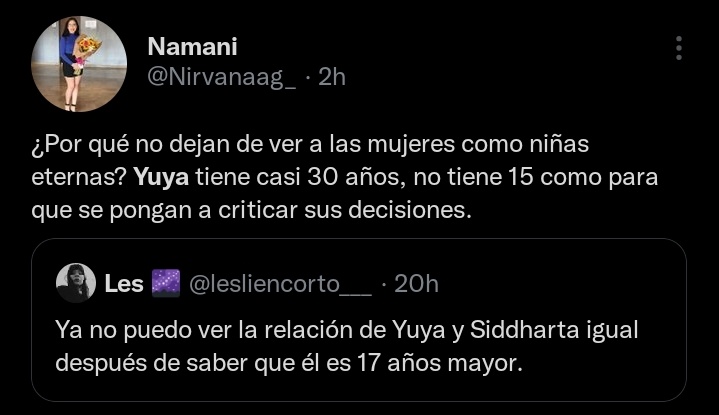Open the three-dot more options menu
The image size is (719, 415).
[x=679, y=48]
